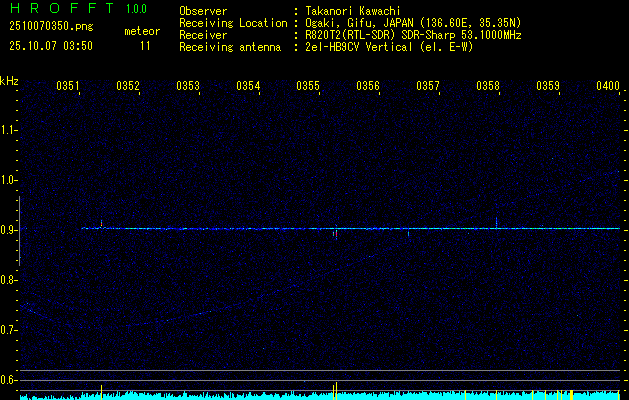
Task: Click the date stamp 25.10.07 03:50
Action: point(50,46)
